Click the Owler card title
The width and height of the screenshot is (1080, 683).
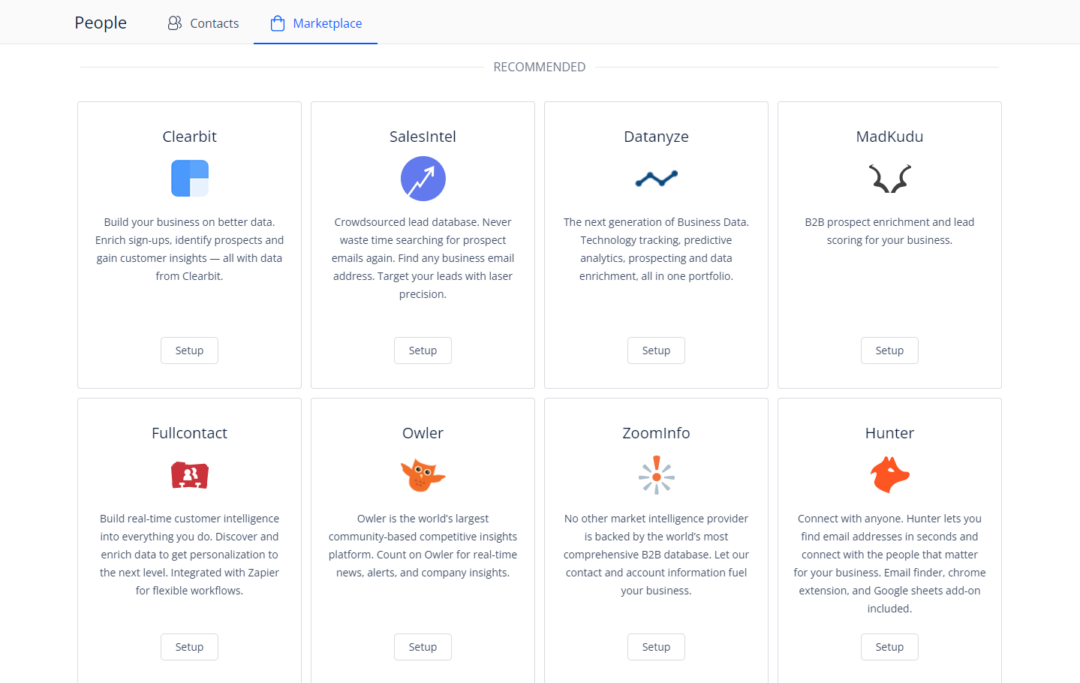coord(422,433)
